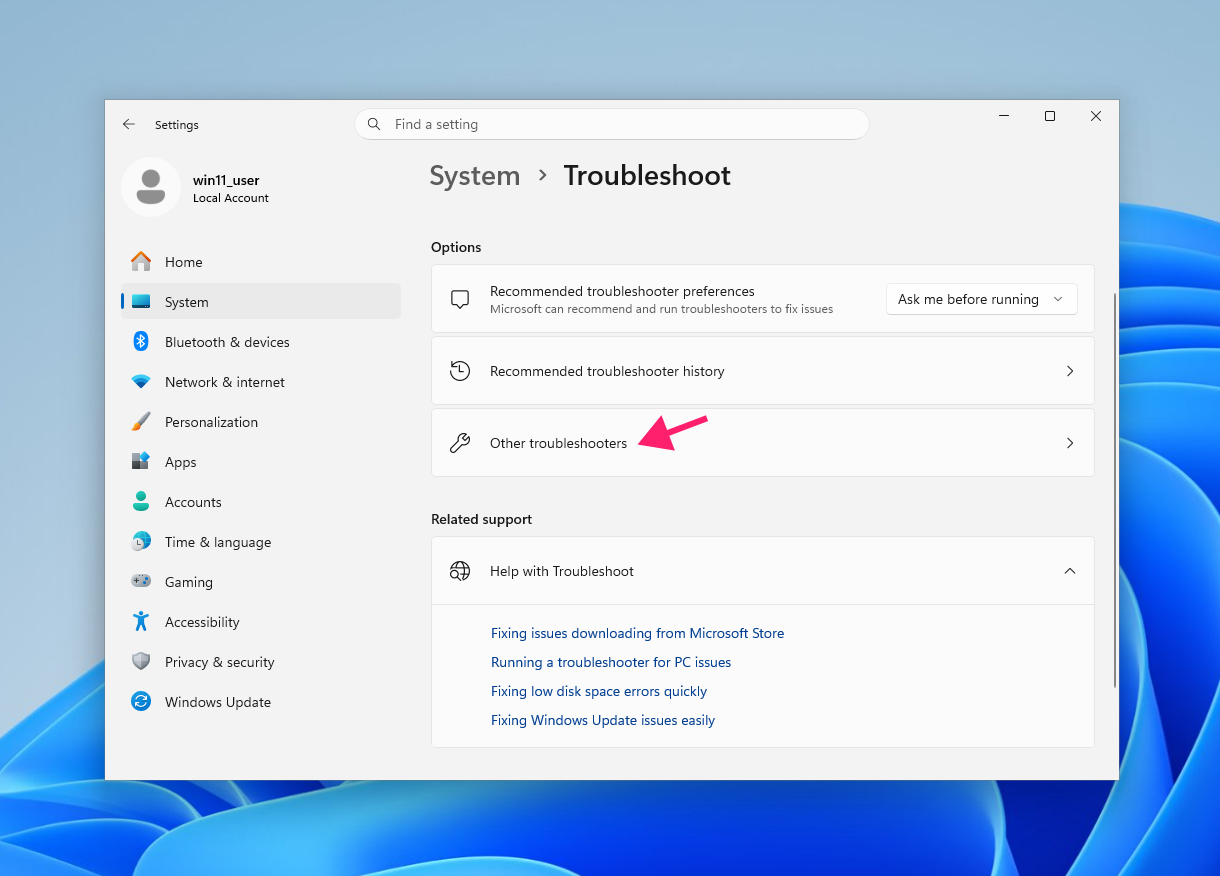Click the chevron on Other troubleshooters row
Screen dimensions: 1220x876
pyautogui.click(x=1070, y=443)
